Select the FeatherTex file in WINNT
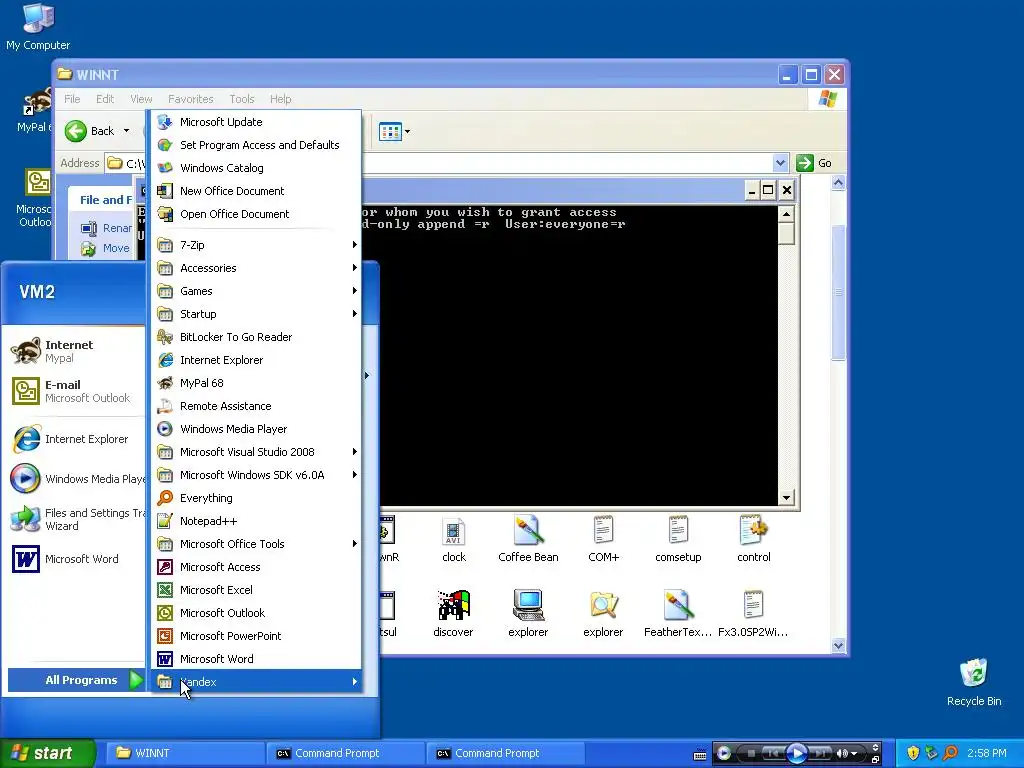 (678, 614)
